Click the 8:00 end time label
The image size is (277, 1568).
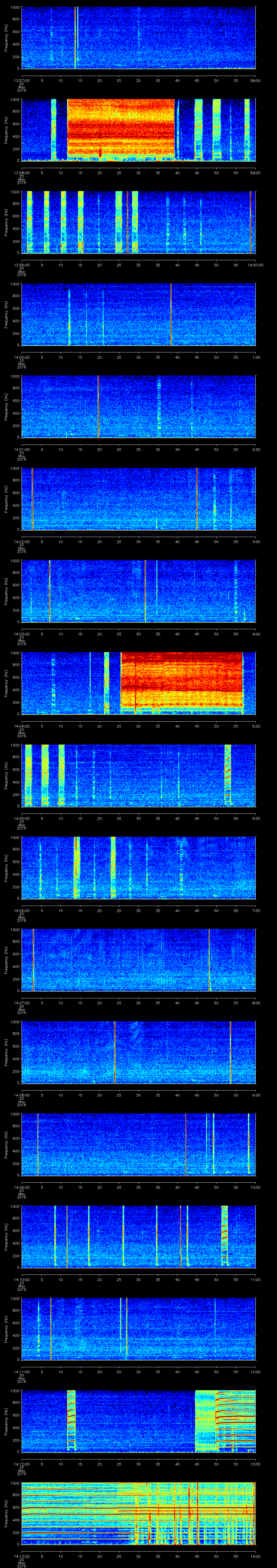[x=256, y=1003]
